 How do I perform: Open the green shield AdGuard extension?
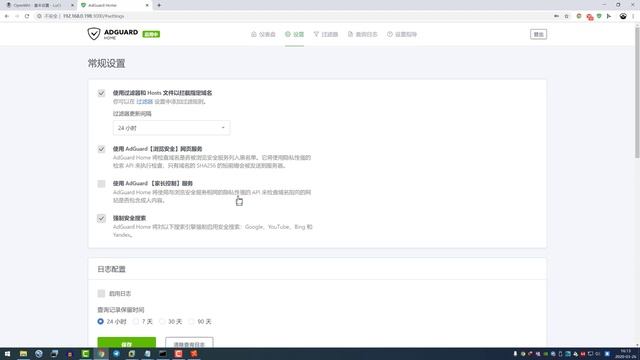pos(599,16)
